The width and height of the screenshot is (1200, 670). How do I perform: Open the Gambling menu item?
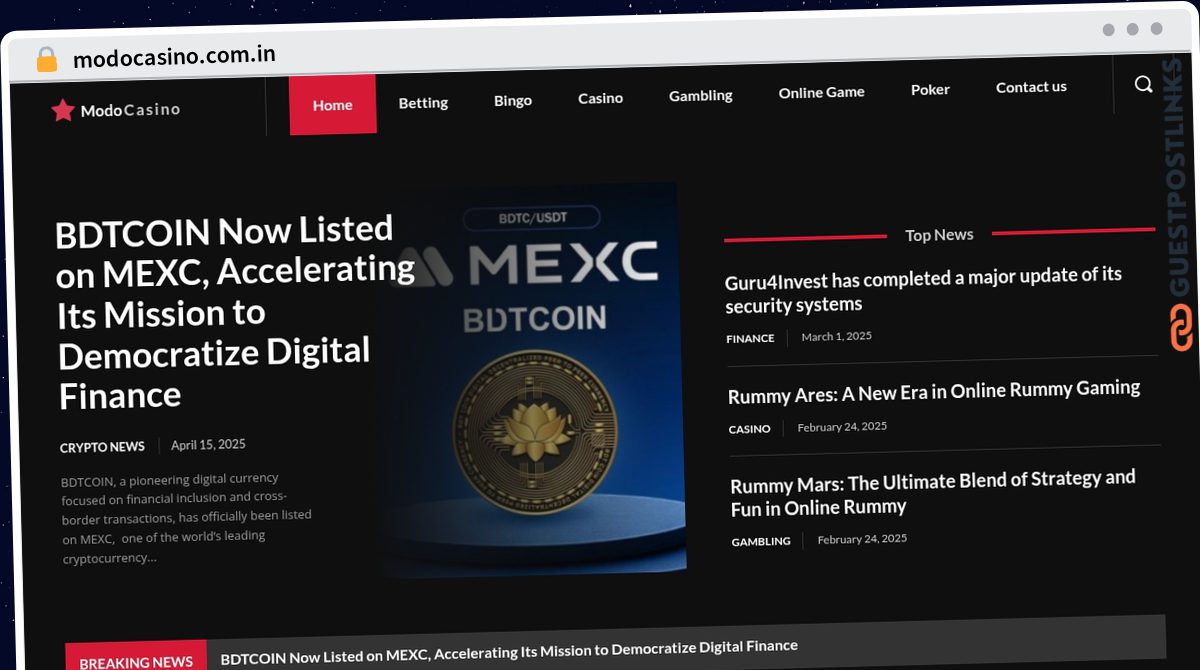click(701, 95)
